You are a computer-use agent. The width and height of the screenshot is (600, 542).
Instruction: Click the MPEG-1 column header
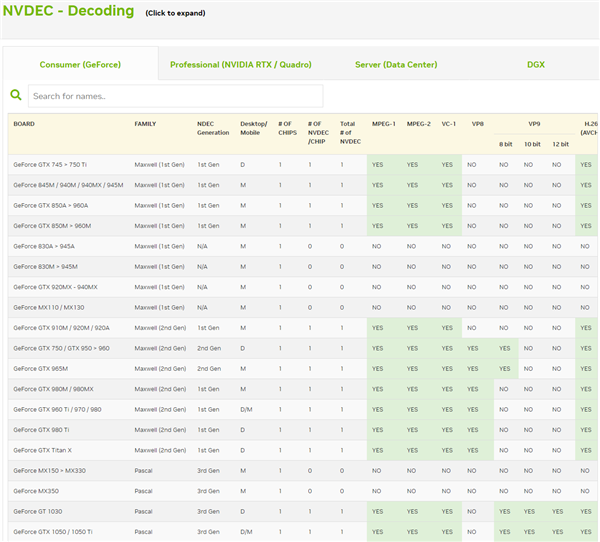tap(383, 123)
